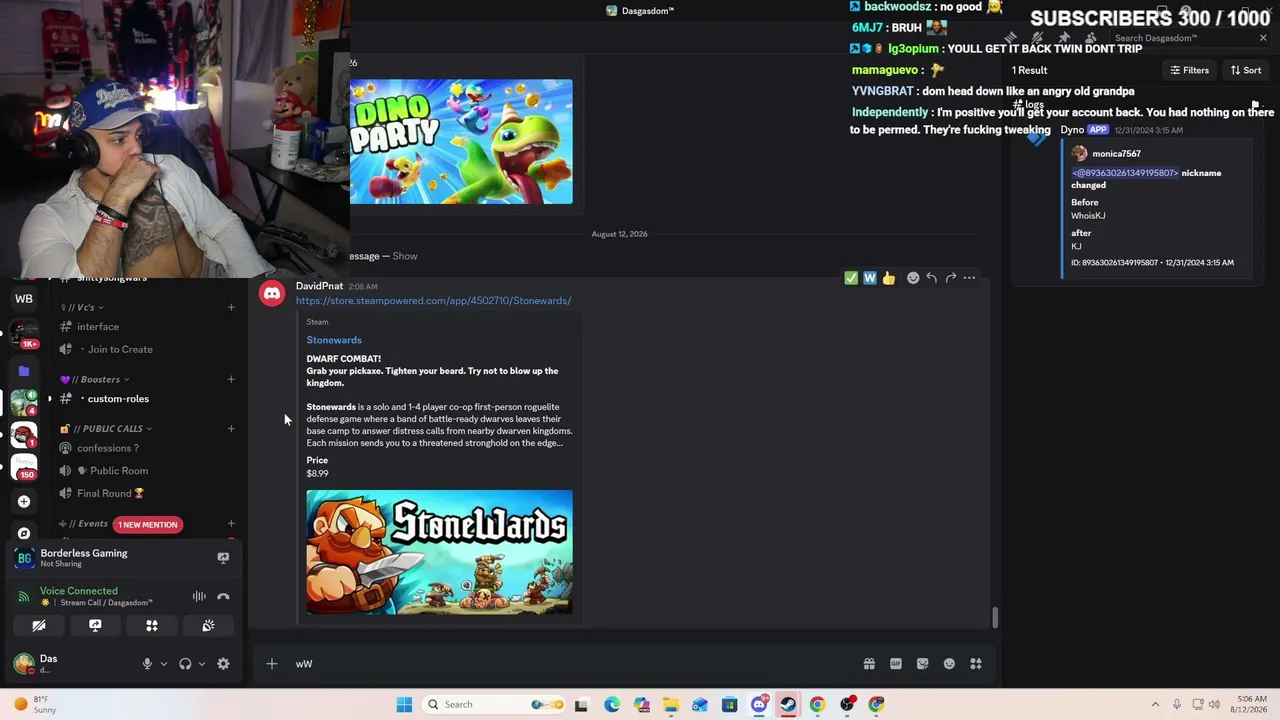Mute the microphone
This screenshot has height=720, width=1280.
click(147, 664)
